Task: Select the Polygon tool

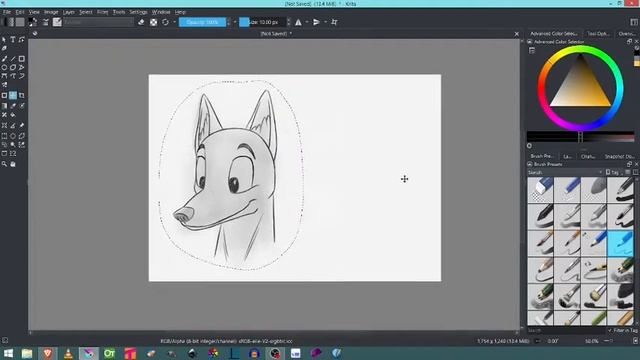Action: click(x=13, y=67)
